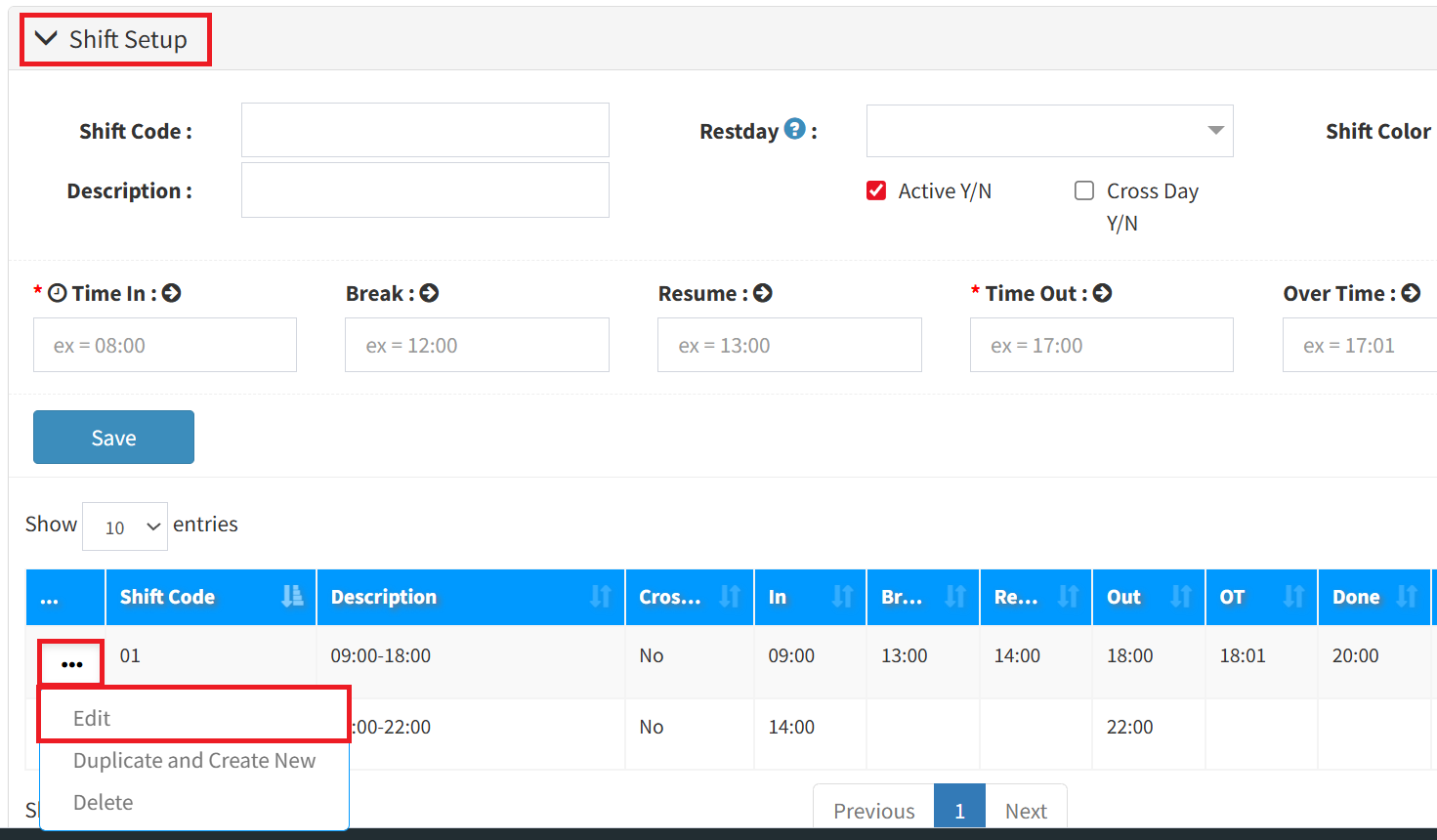Click the three-dot actions button for shift 01

[71, 664]
